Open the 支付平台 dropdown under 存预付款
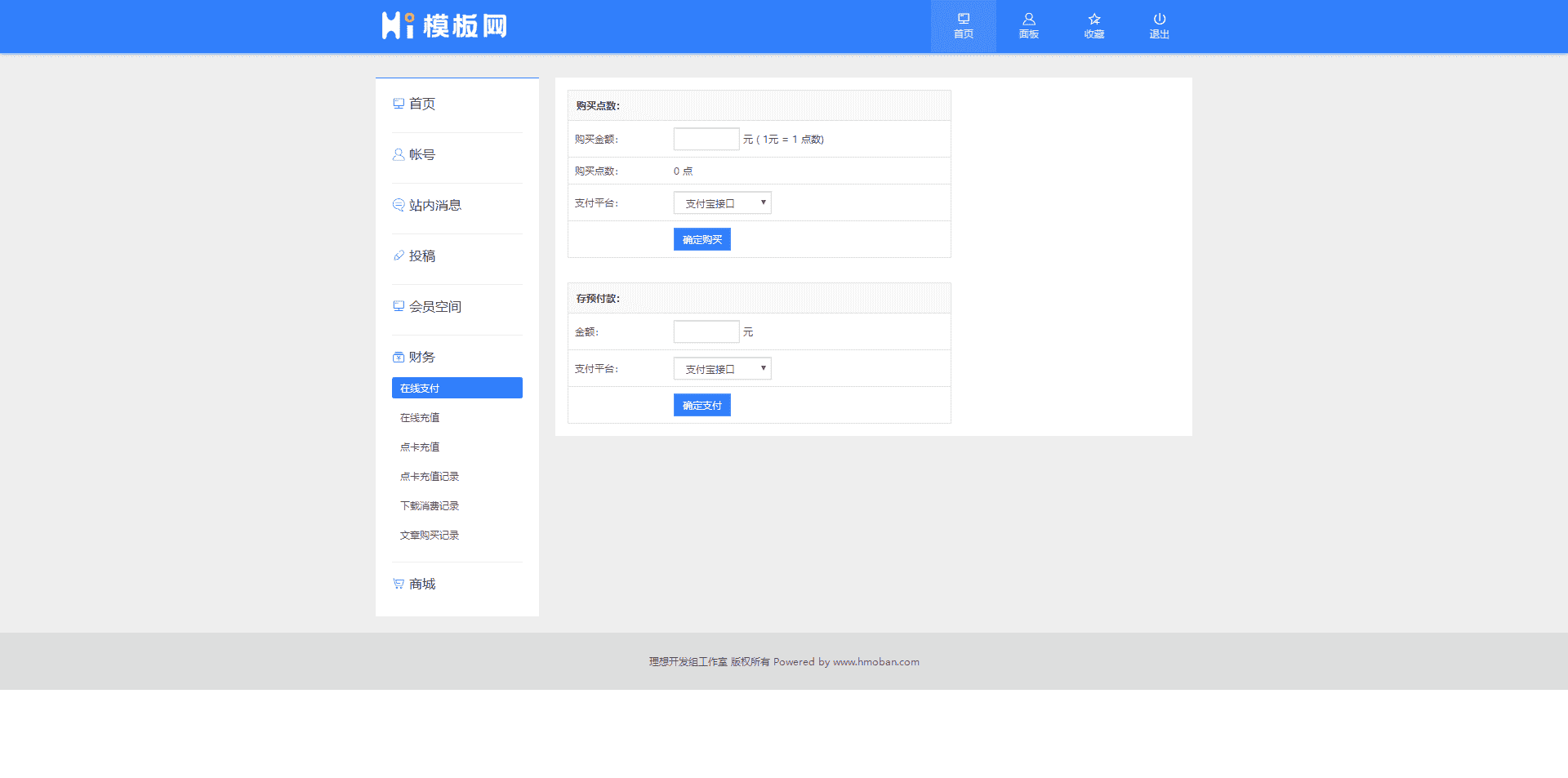This screenshot has height=778, width=1568. [722, 368]
